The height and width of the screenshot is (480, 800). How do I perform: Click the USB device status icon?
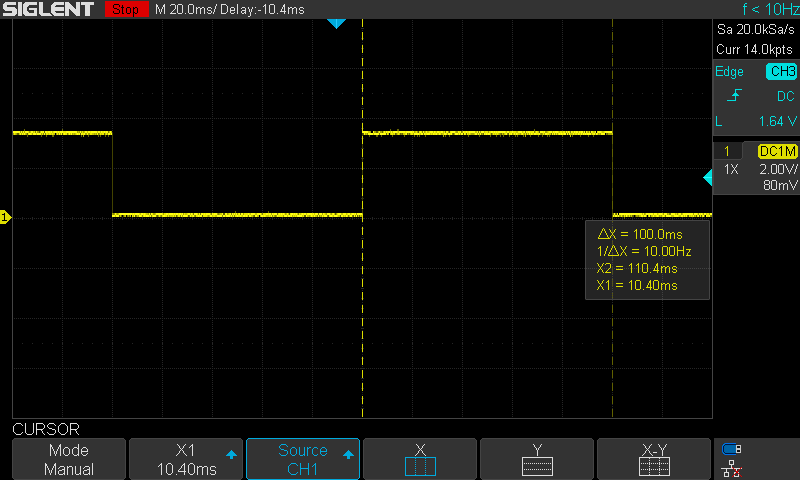point(732,449)
